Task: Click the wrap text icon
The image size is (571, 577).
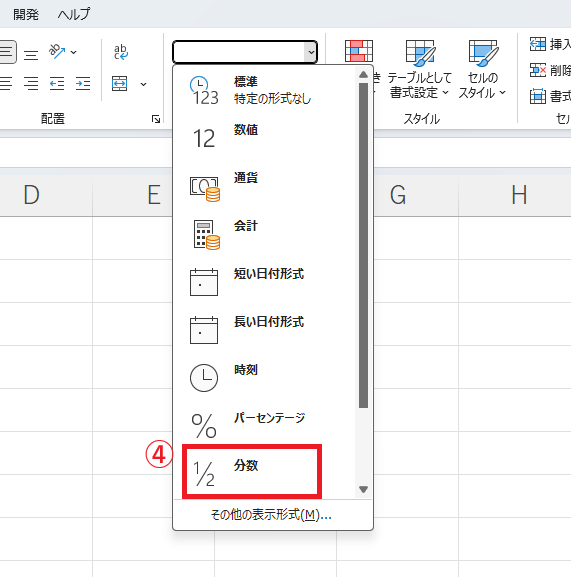Action: pyautogui.click(x=121, y=52)
